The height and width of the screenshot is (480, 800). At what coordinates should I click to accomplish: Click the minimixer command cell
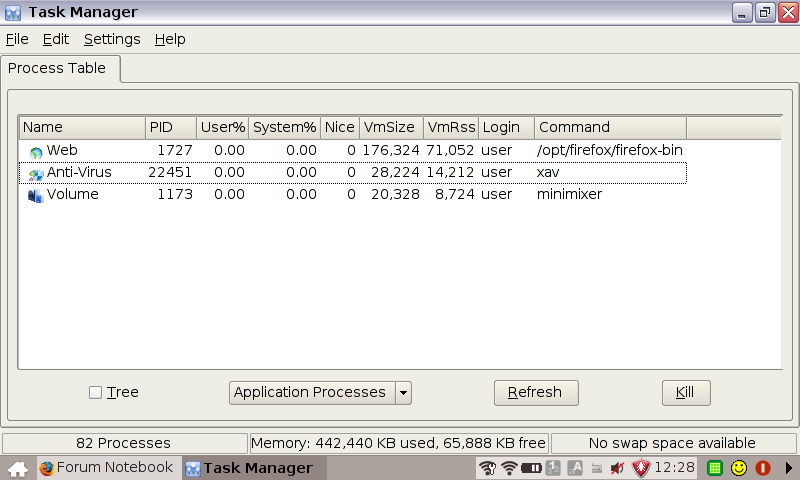(569, 194)
